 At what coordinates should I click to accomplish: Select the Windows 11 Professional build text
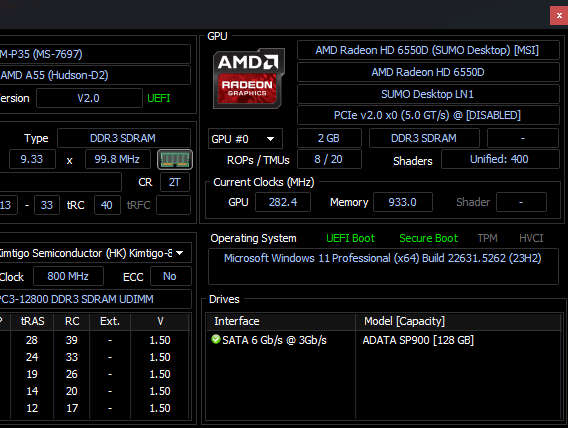[x=383, y=258]
